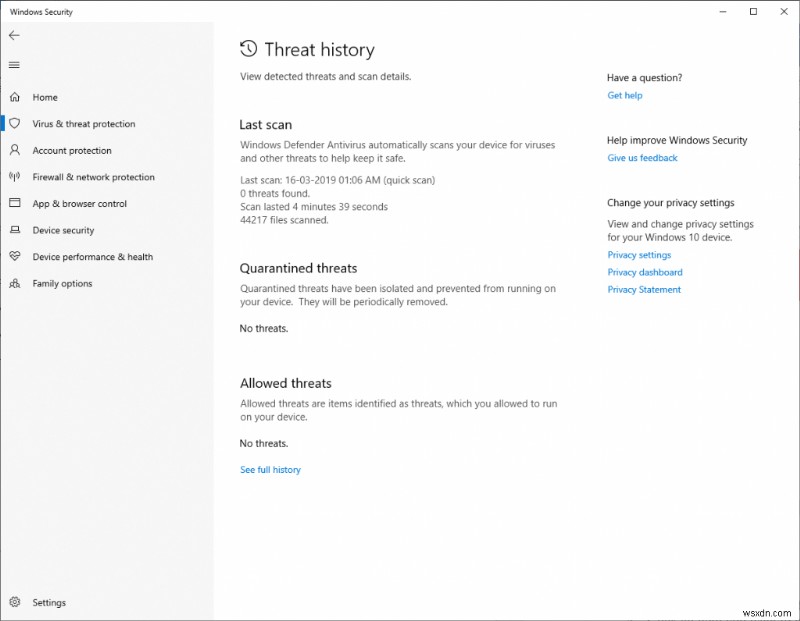Select the Device security icon

click(14, 230)
